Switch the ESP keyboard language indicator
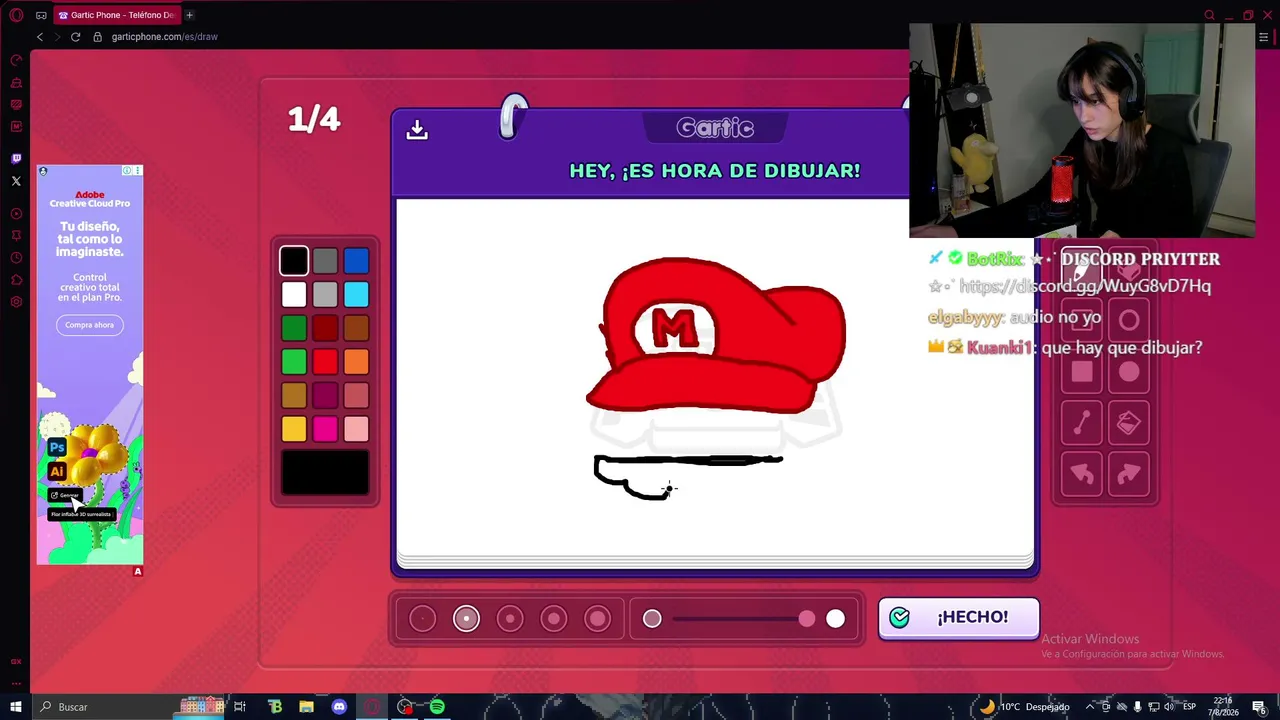The image size is (1280, 720). (1189, 707)
